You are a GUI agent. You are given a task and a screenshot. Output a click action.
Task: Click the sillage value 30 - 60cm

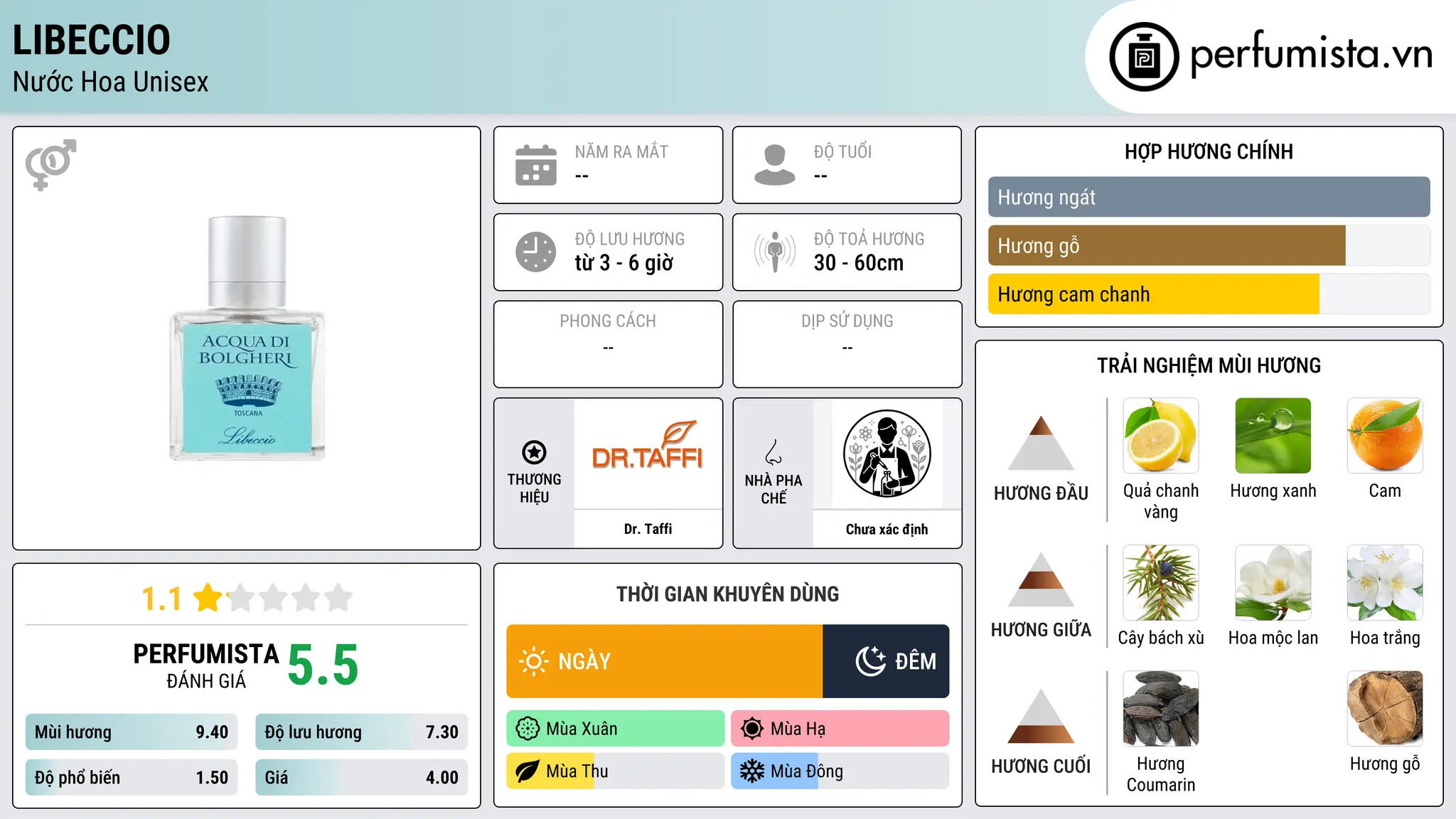click(859, 263)
